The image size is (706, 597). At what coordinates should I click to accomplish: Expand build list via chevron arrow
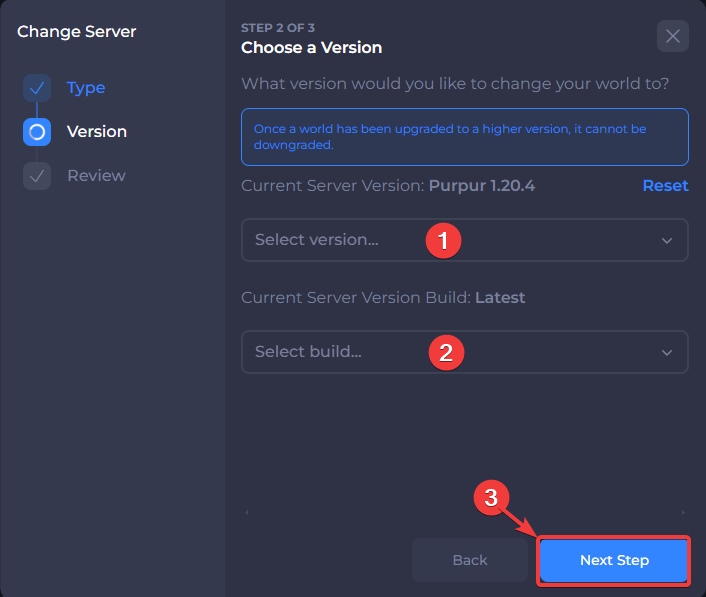[667, 353]
